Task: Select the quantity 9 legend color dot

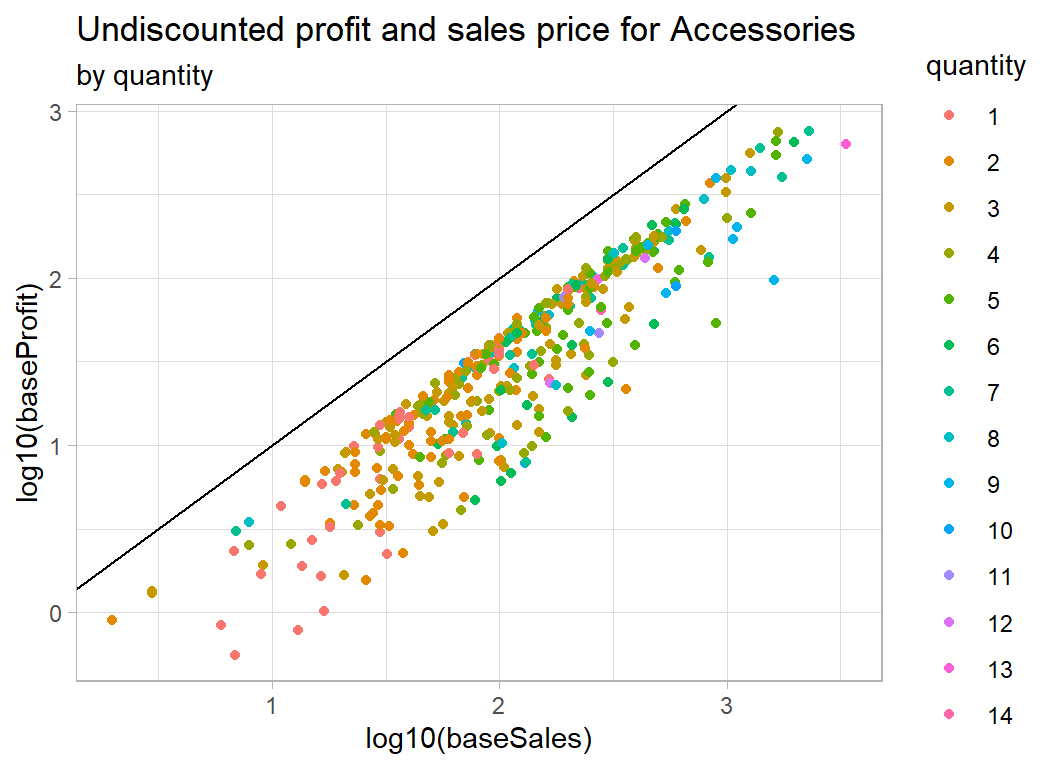Action: click(x=949, y=485)
